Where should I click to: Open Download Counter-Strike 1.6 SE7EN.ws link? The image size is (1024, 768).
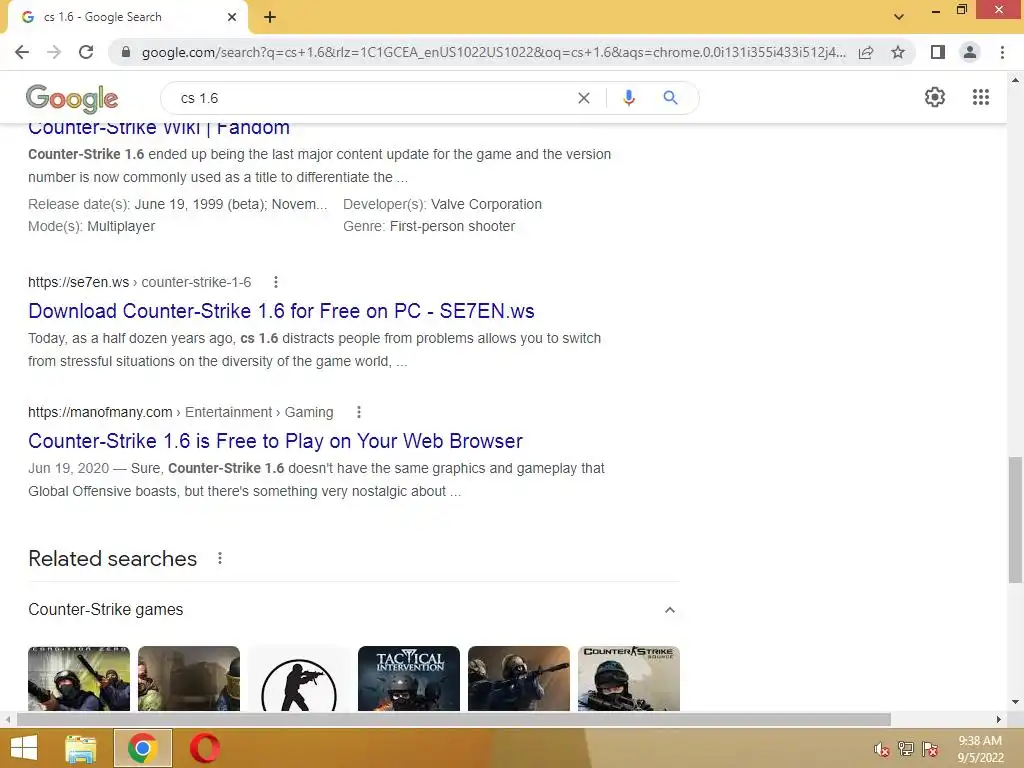[281, 311]
